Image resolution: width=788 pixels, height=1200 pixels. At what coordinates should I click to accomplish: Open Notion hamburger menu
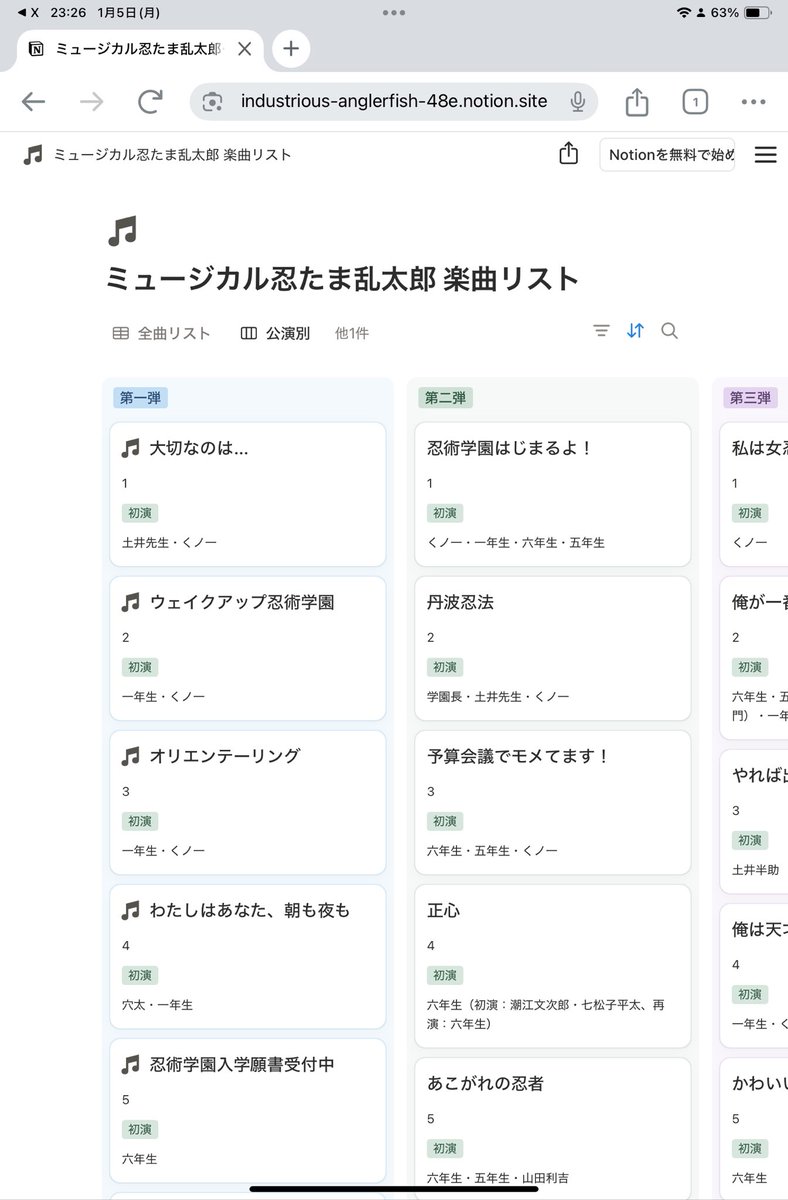[x=766, y=155]
